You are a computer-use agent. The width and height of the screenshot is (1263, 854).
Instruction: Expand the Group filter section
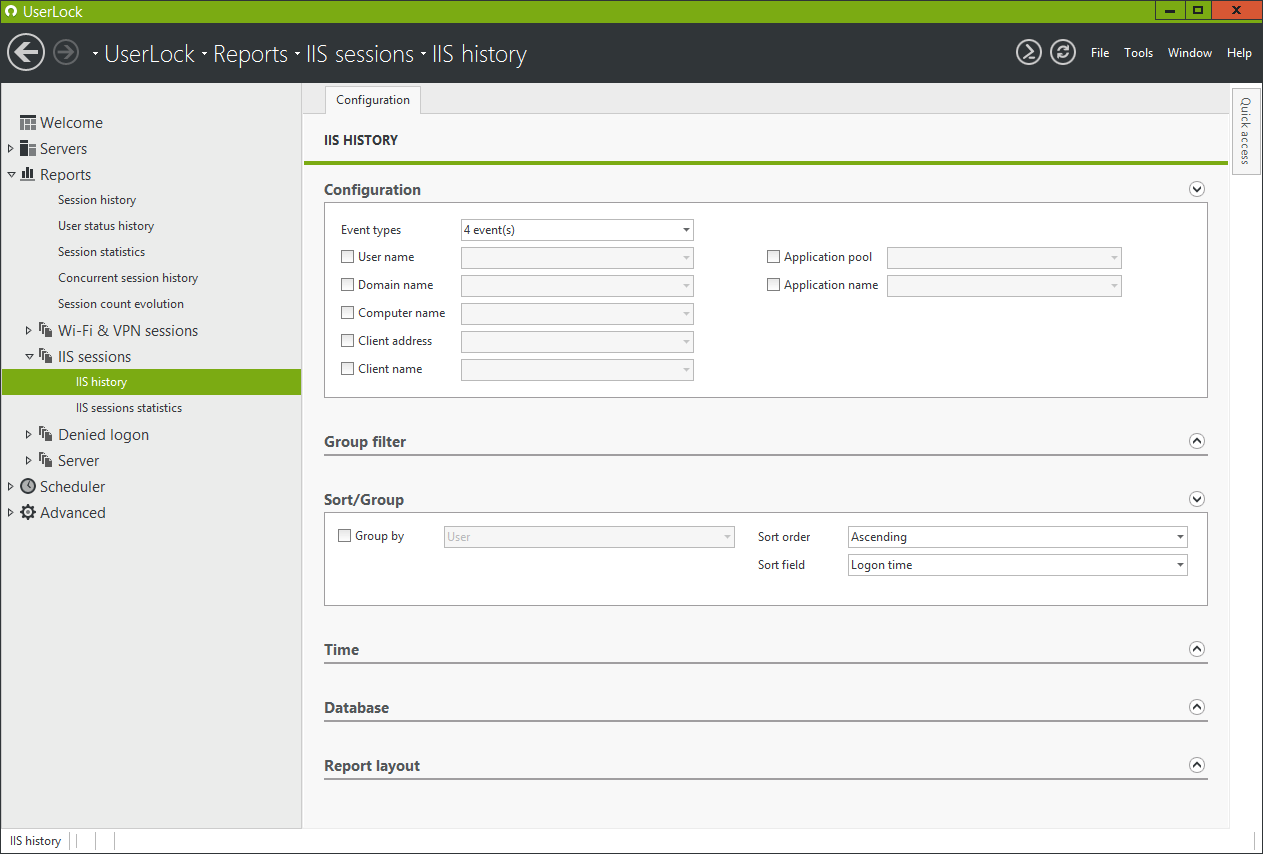[x=1197, y=441]
